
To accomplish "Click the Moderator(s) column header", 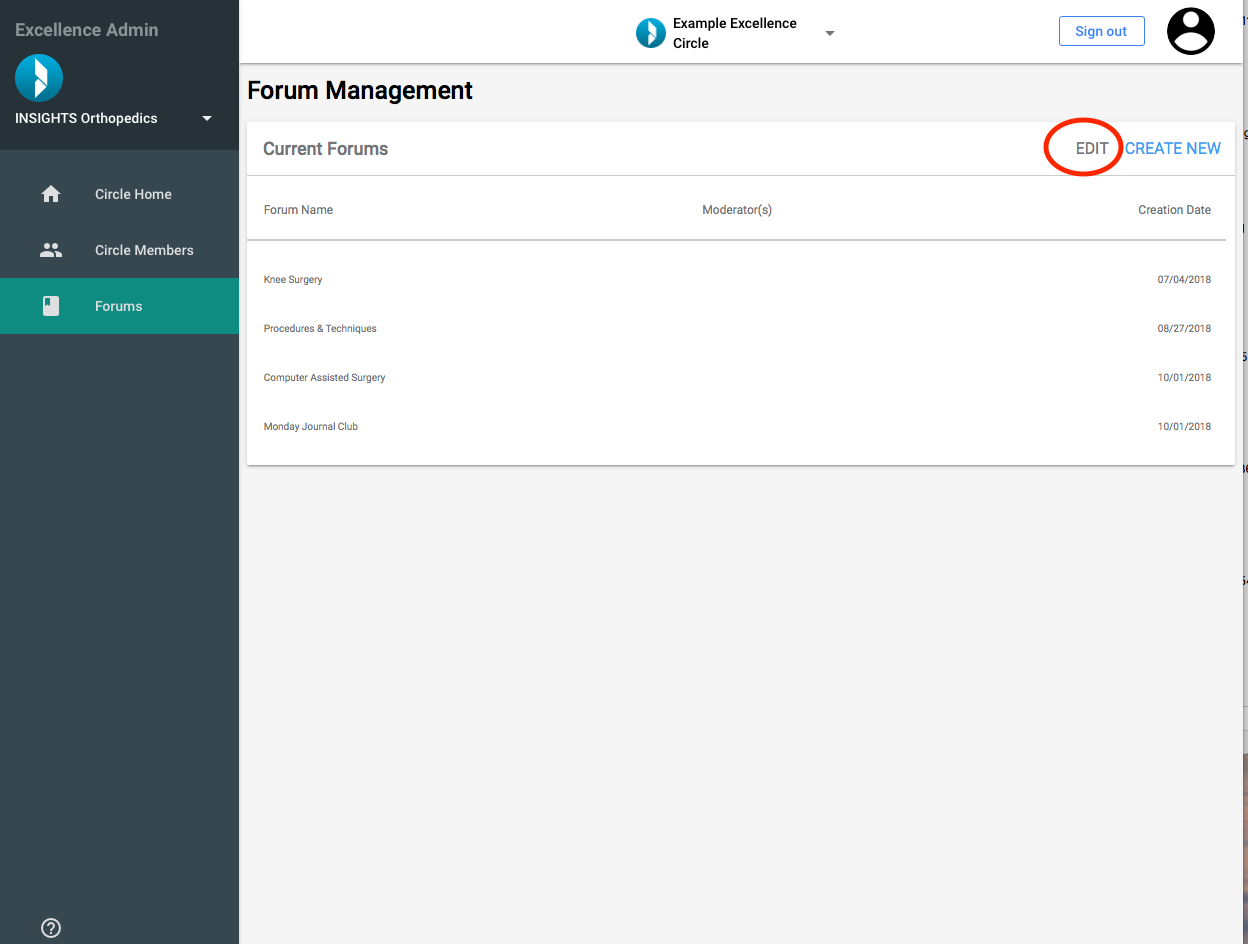I will [x=737, y=210].
